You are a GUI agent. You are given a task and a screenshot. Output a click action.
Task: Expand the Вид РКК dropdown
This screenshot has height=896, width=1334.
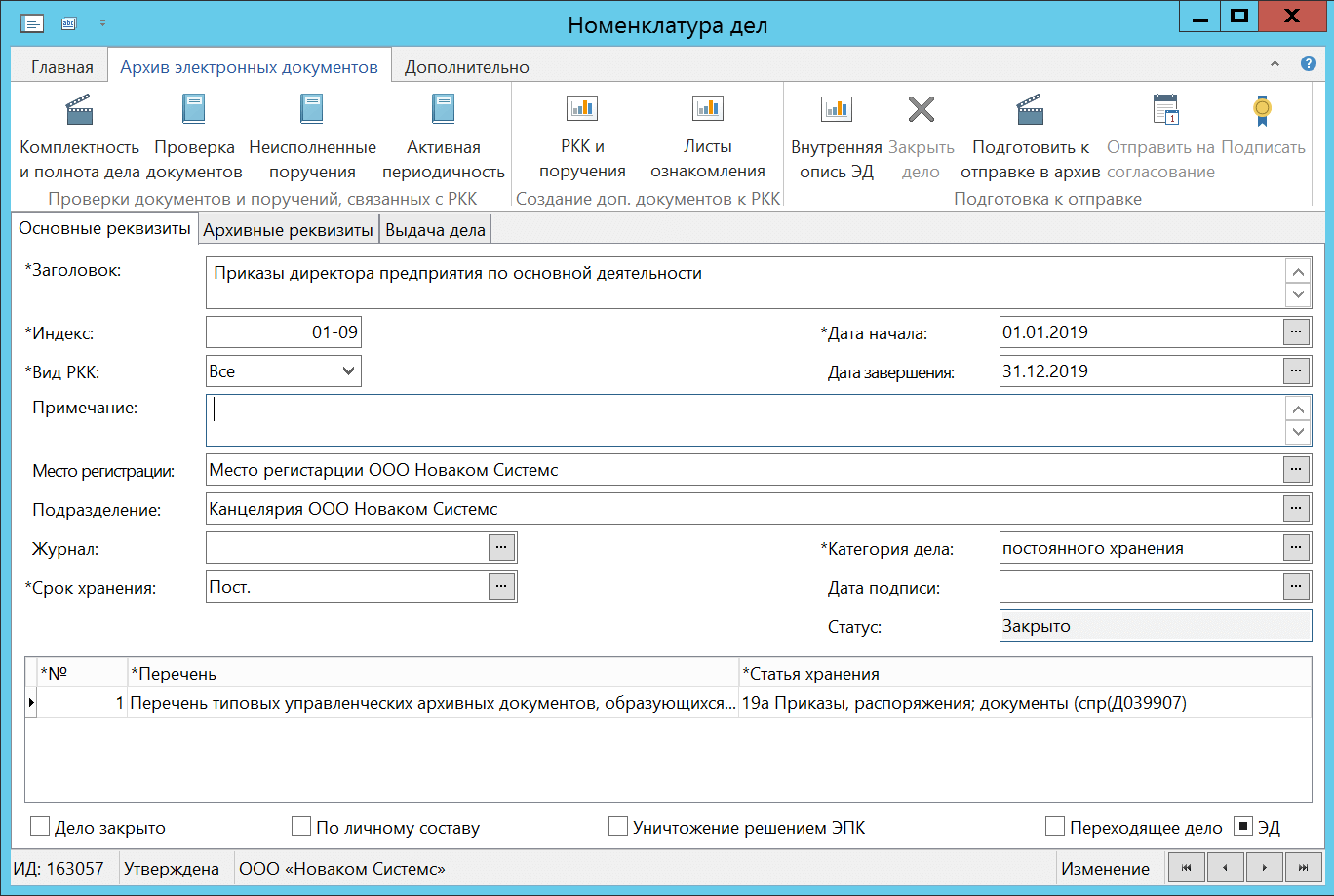(x=348, y=371)
